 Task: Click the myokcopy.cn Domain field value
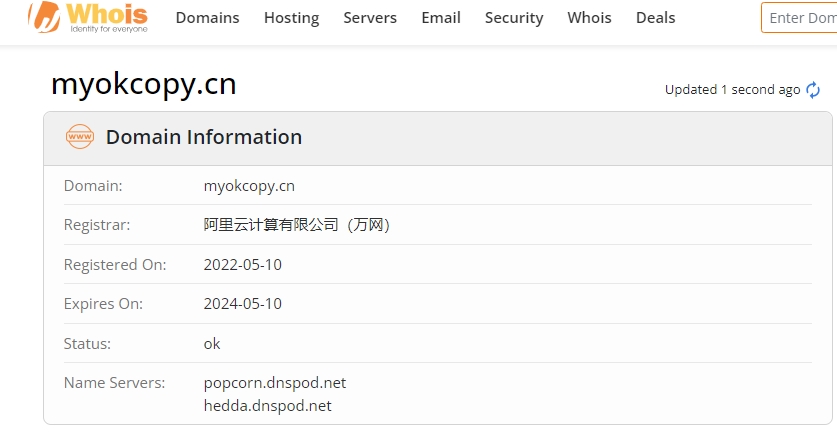click(x=249, y=186)
